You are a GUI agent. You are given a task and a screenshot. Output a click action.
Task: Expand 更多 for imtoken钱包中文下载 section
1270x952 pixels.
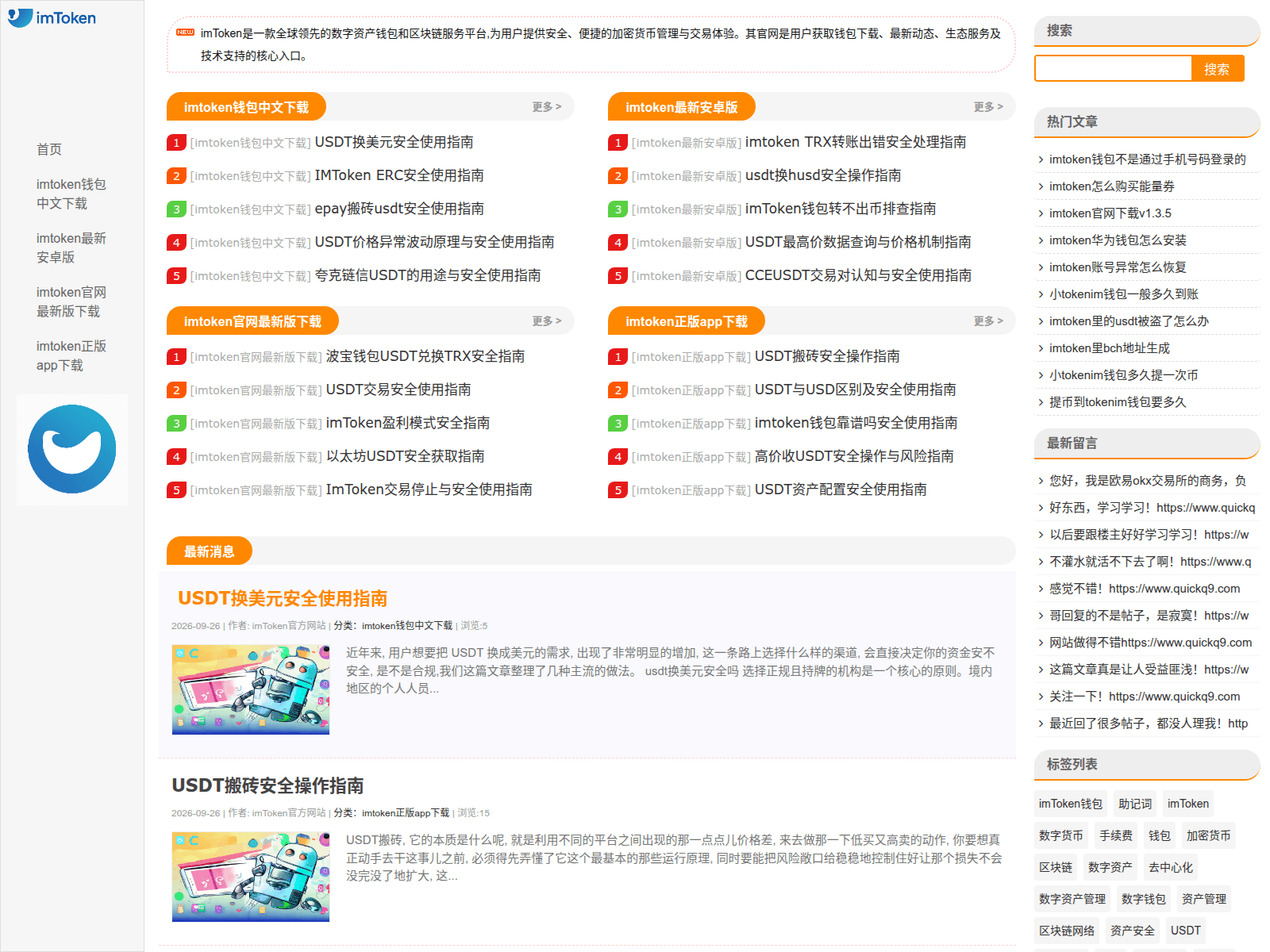click(547, 107)
